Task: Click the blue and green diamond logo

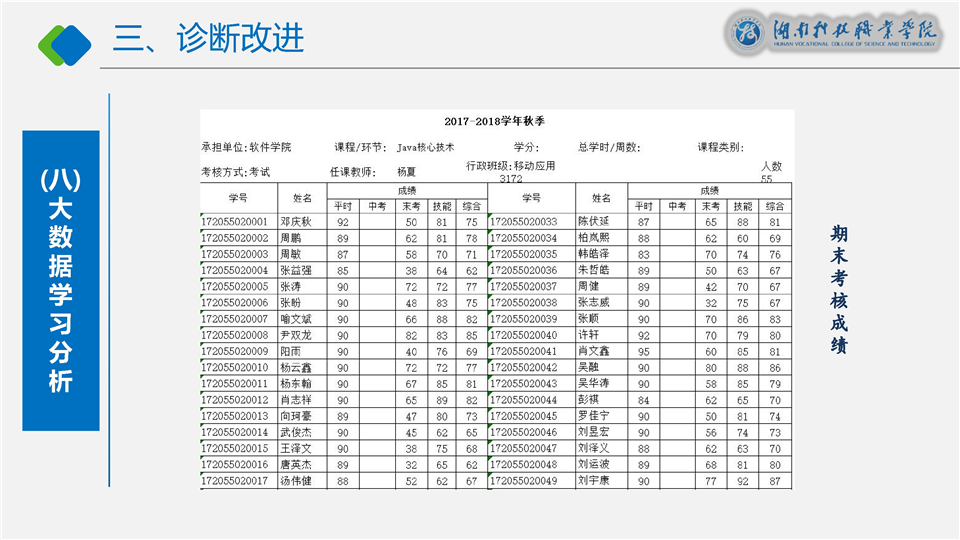Action: tap(64, 41)
